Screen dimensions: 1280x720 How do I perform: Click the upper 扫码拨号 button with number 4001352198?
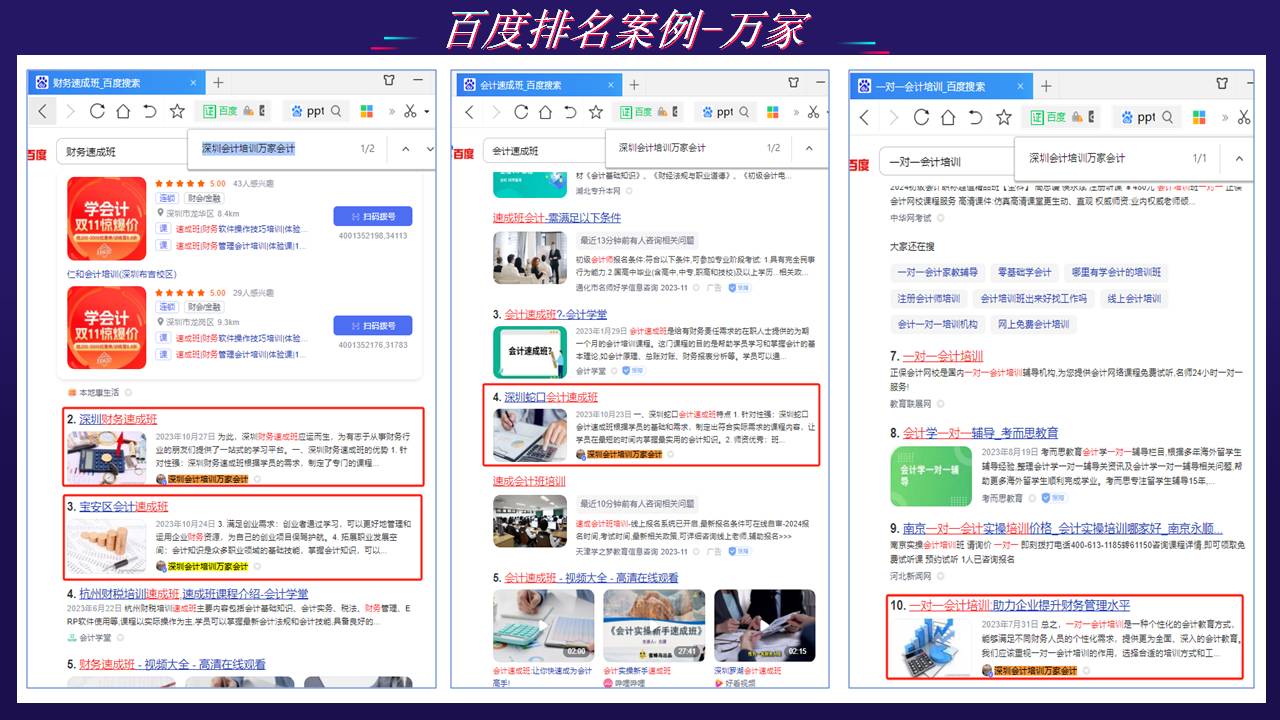coord(372,216)
